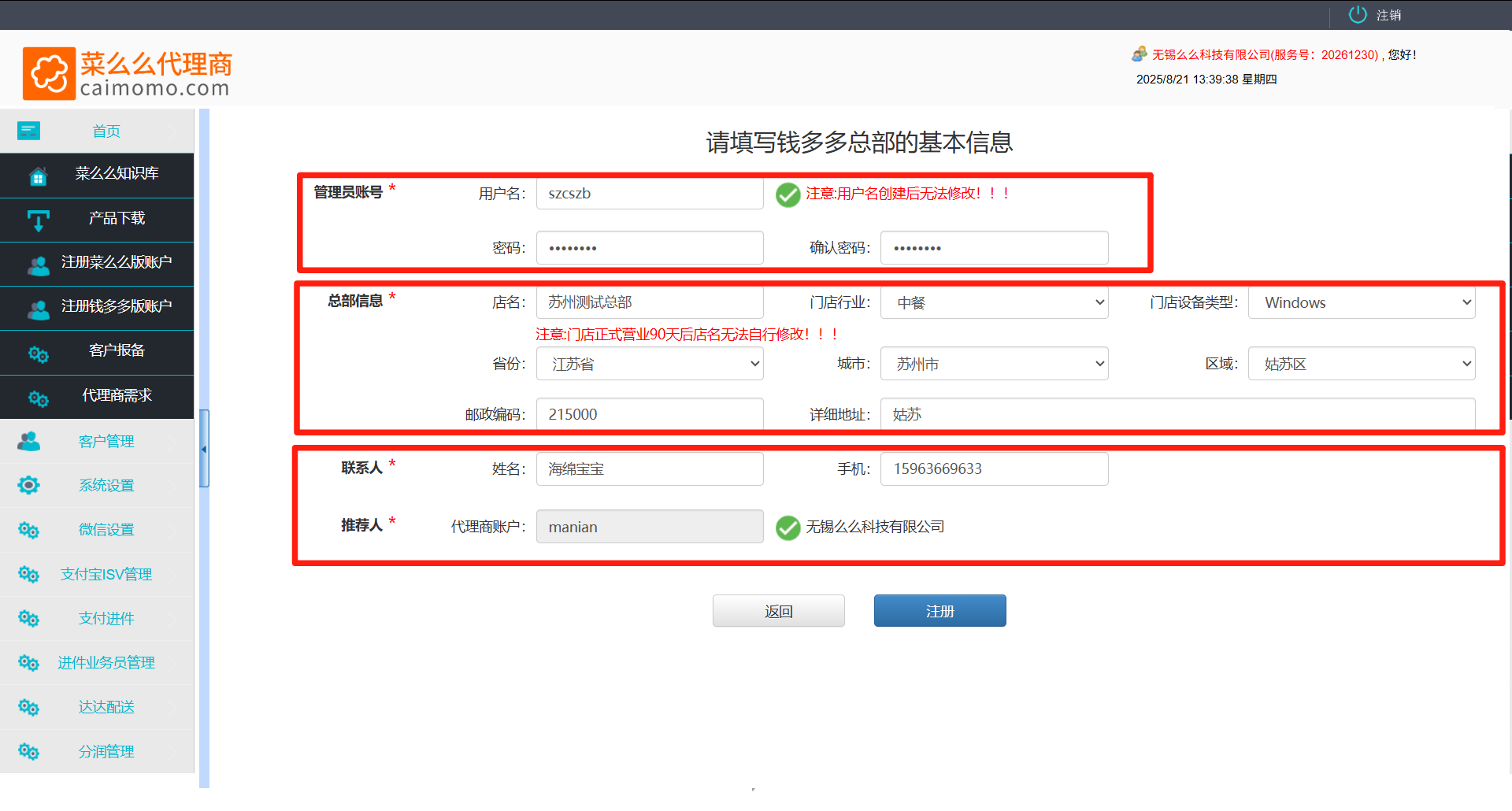Click the green checkmark beside username field

click(787, 194)
